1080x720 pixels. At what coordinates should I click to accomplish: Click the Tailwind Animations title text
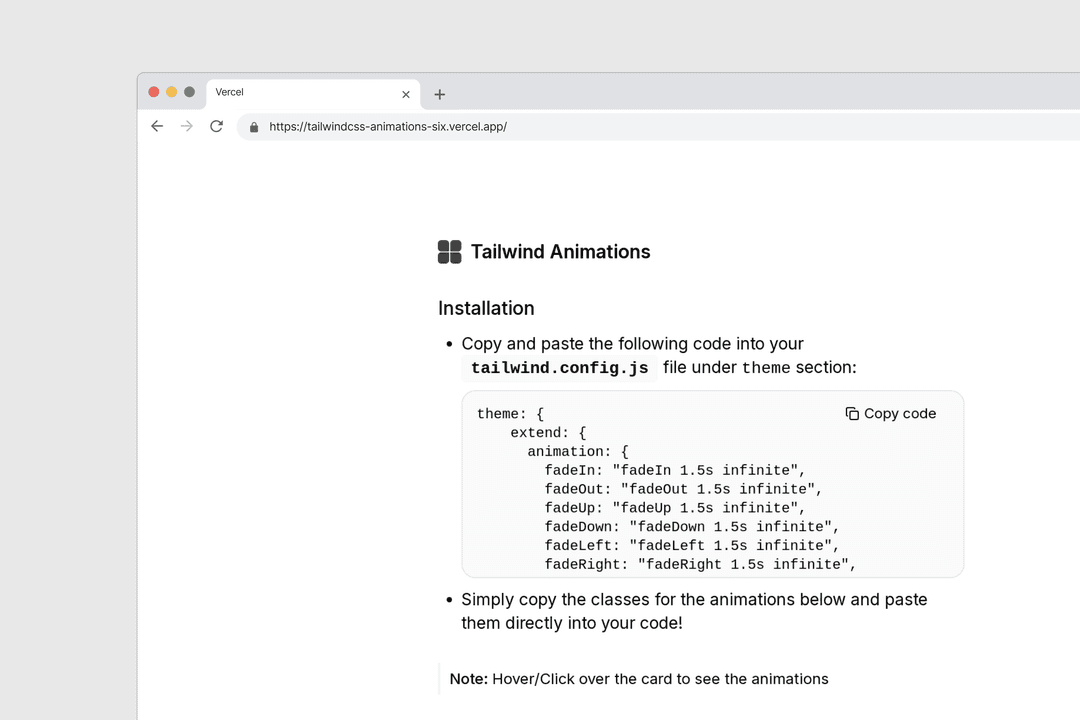(560, 251)
